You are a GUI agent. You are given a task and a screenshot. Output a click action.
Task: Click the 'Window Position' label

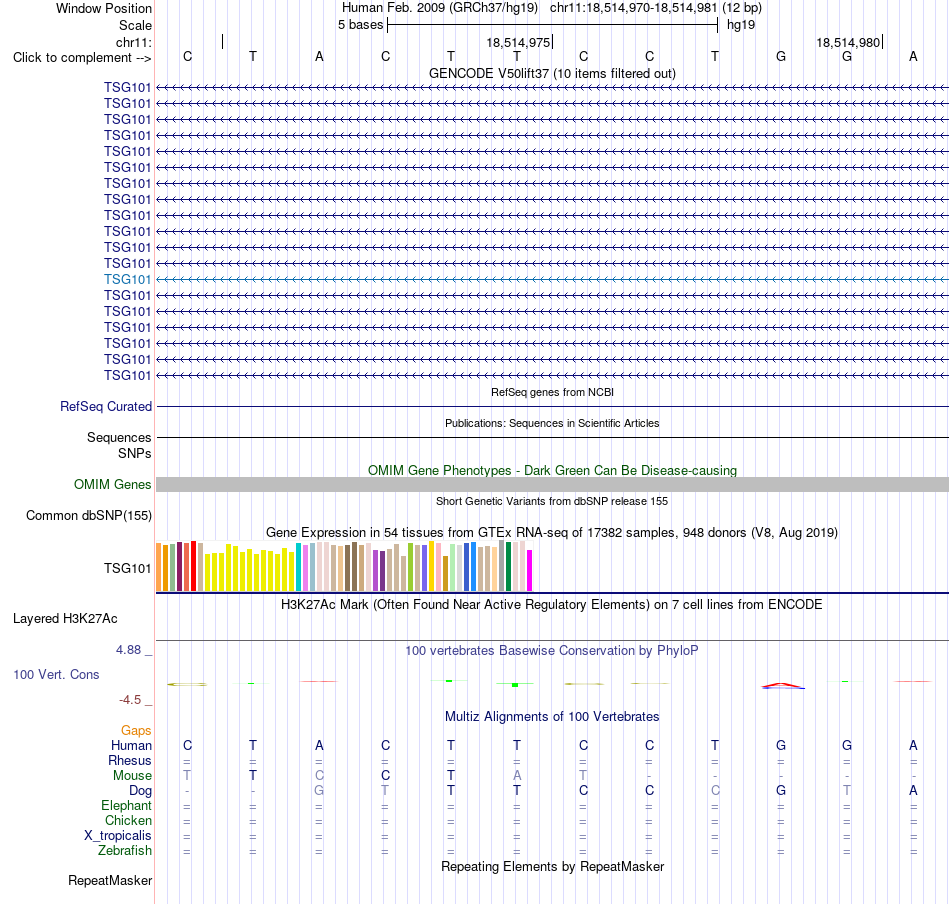(x=104, y=8)
